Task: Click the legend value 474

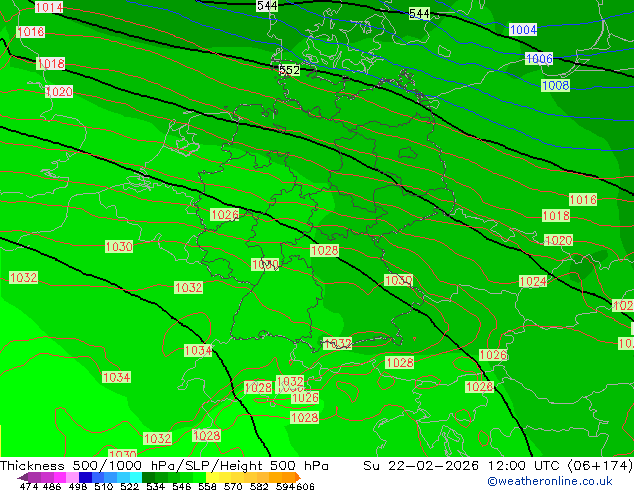Action: tap(29, 486)
